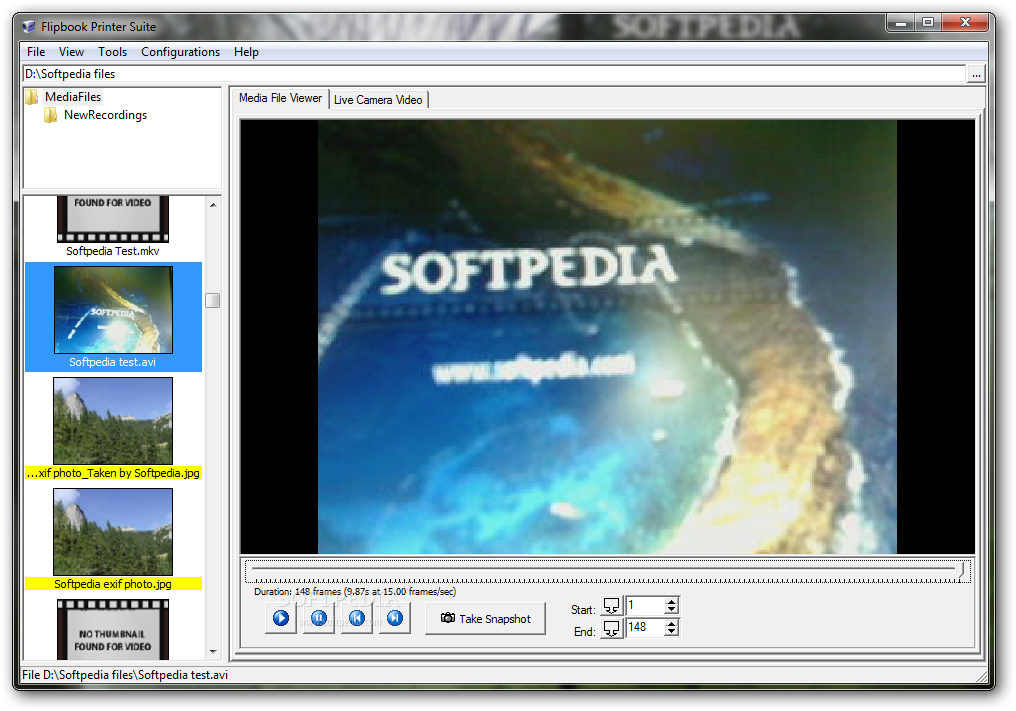Viewport: 1016px width, 711px height.
Task: Click the Start frame input field
Action: 645,606
